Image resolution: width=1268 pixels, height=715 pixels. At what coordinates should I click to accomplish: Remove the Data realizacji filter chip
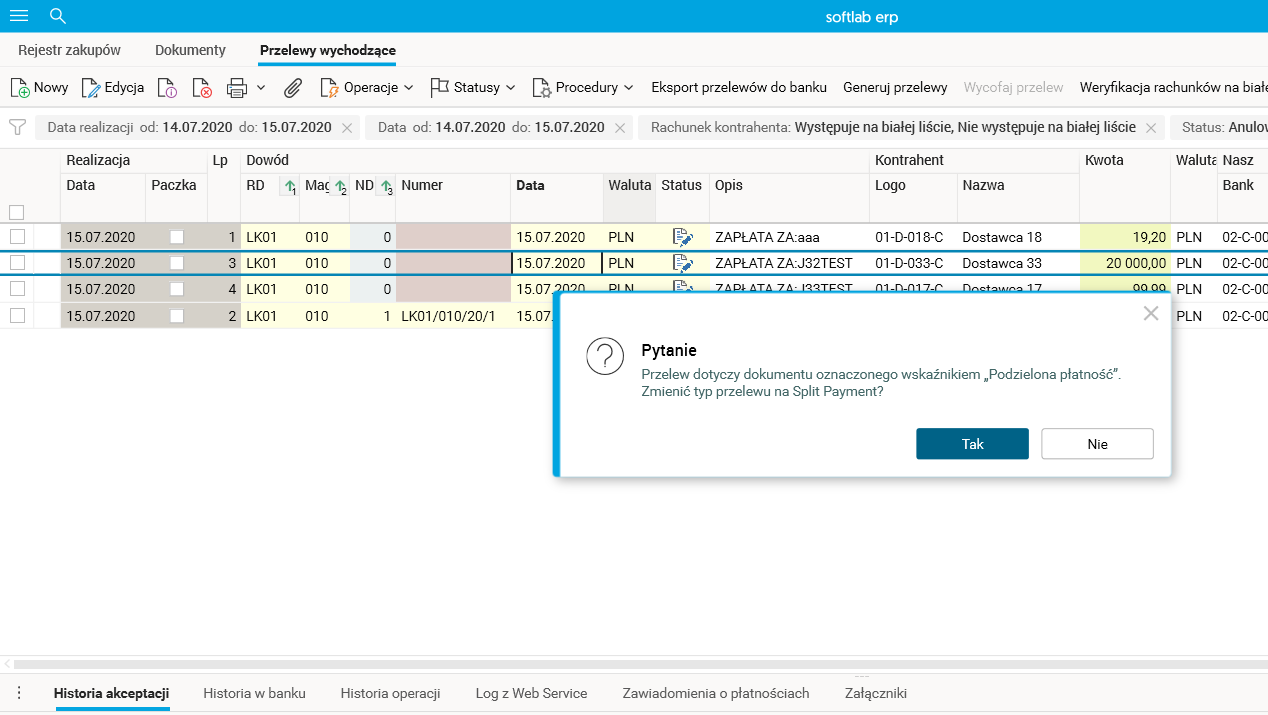point(347,128)
